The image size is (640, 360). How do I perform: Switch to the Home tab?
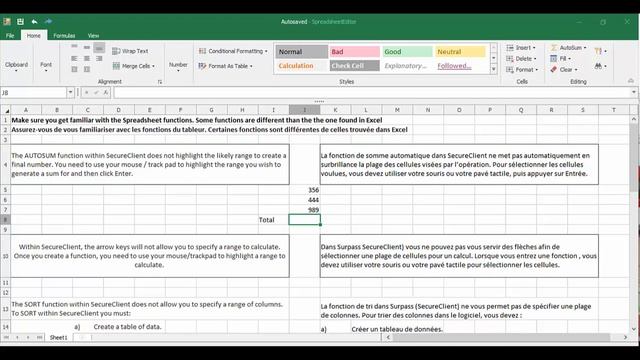click(33, 36)
